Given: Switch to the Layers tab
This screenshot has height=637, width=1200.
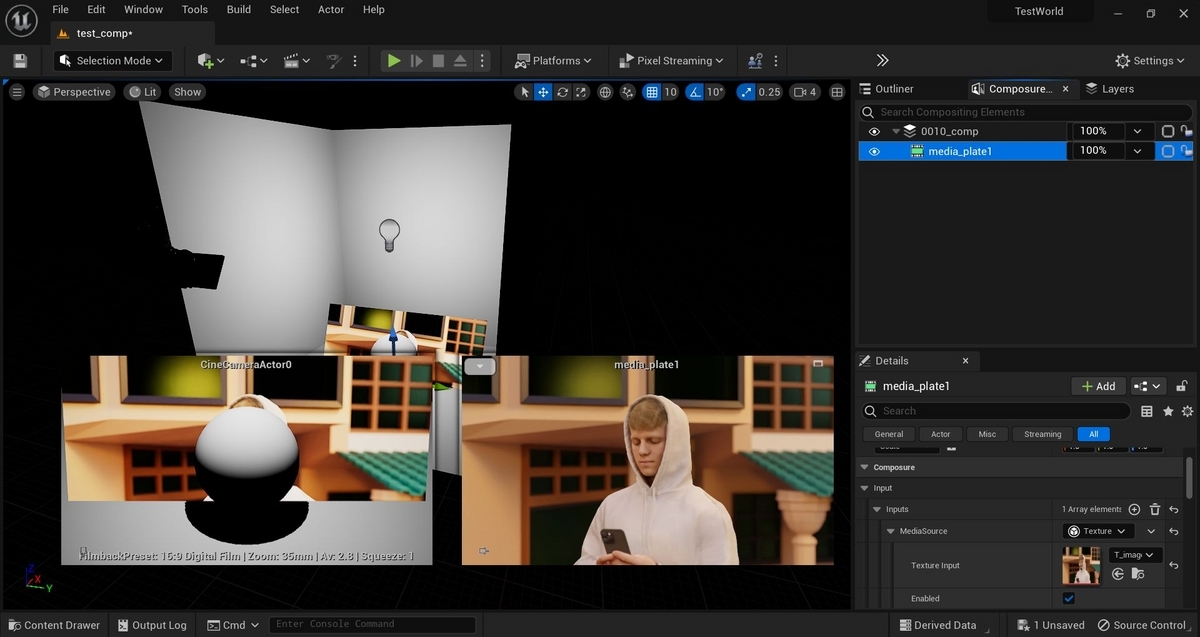Looking at the screenshot, I should (x=1110, y=89).
